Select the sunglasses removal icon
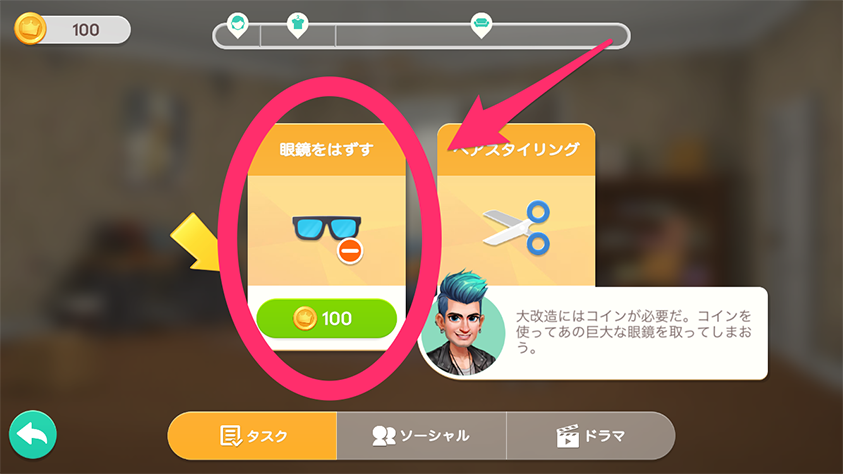Screen dimensions: 843x474 (x=327, y=233)
